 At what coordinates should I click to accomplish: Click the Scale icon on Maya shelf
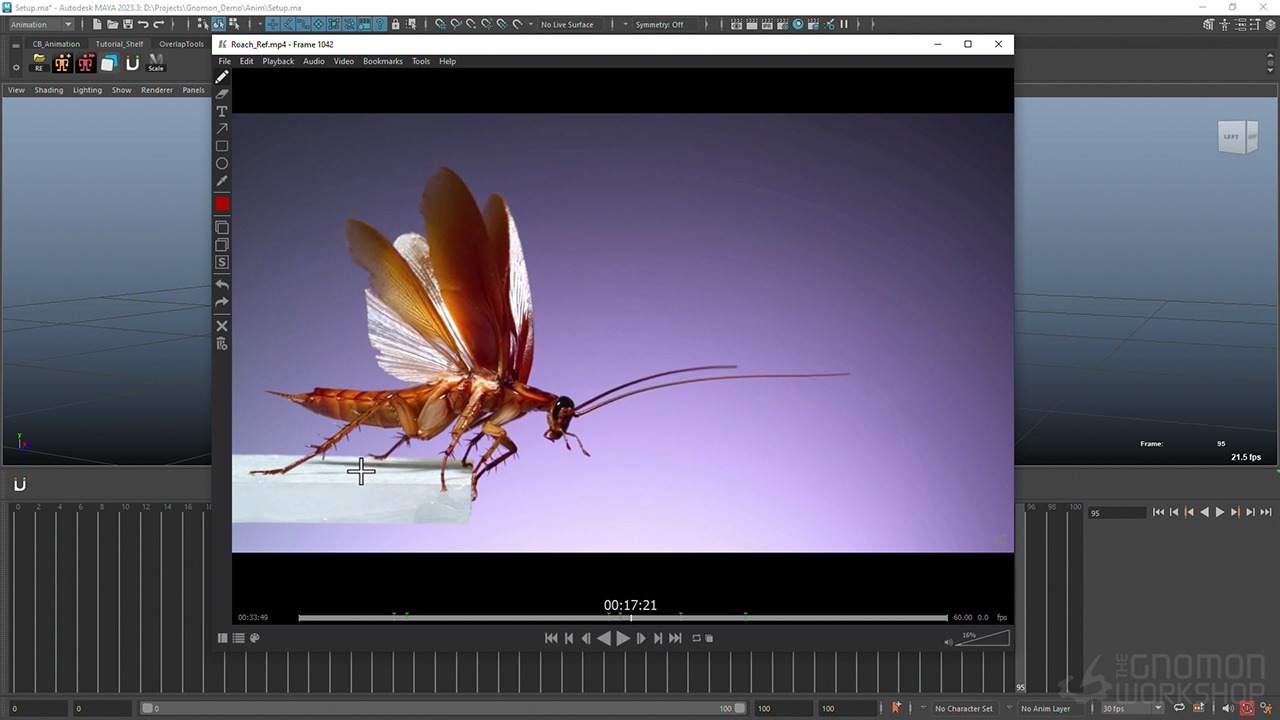click(x=156, y=63)
